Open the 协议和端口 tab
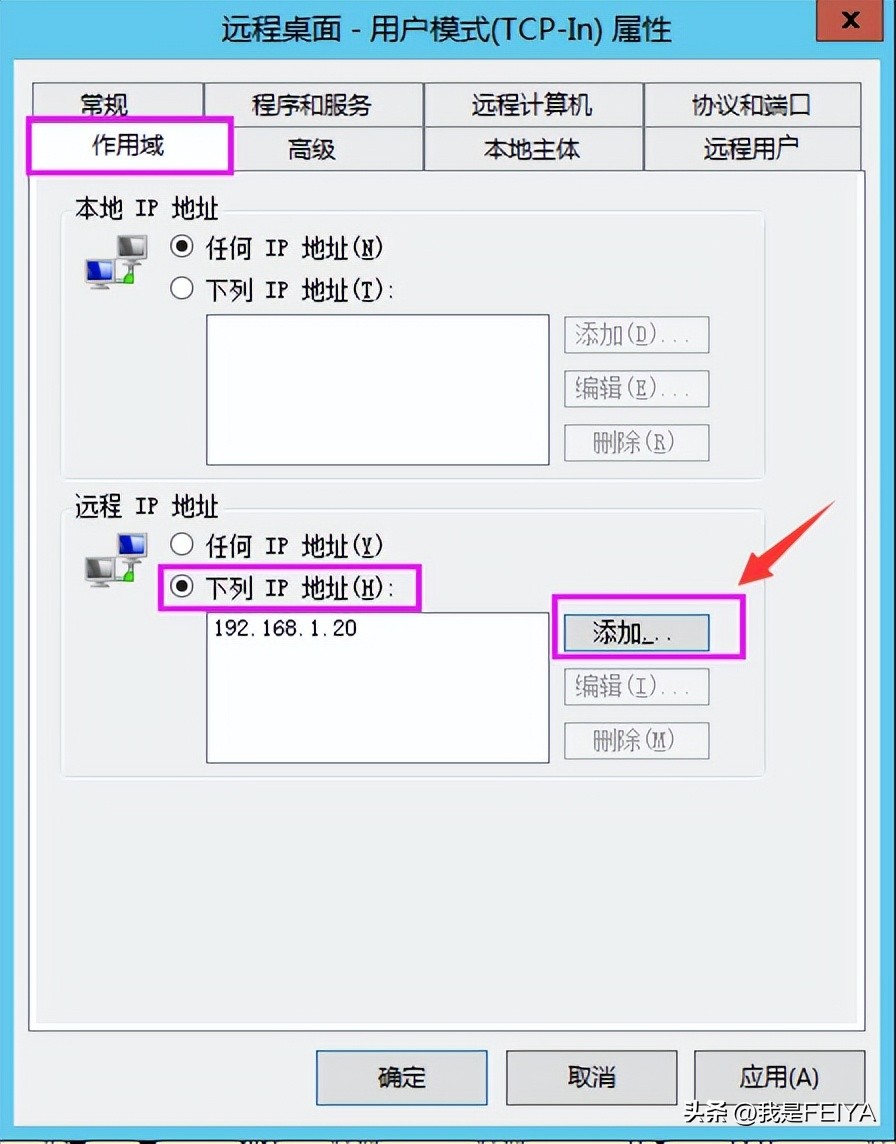The width and height of the screenshot is (896, 1144). coord(752,105)
